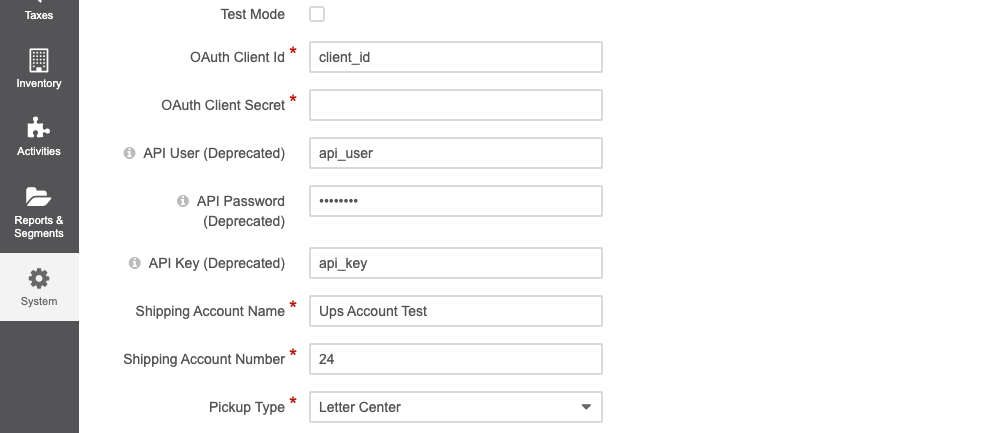Click the API Password field
This screenshot has width=991, height=433.
[x=455, y=201]
